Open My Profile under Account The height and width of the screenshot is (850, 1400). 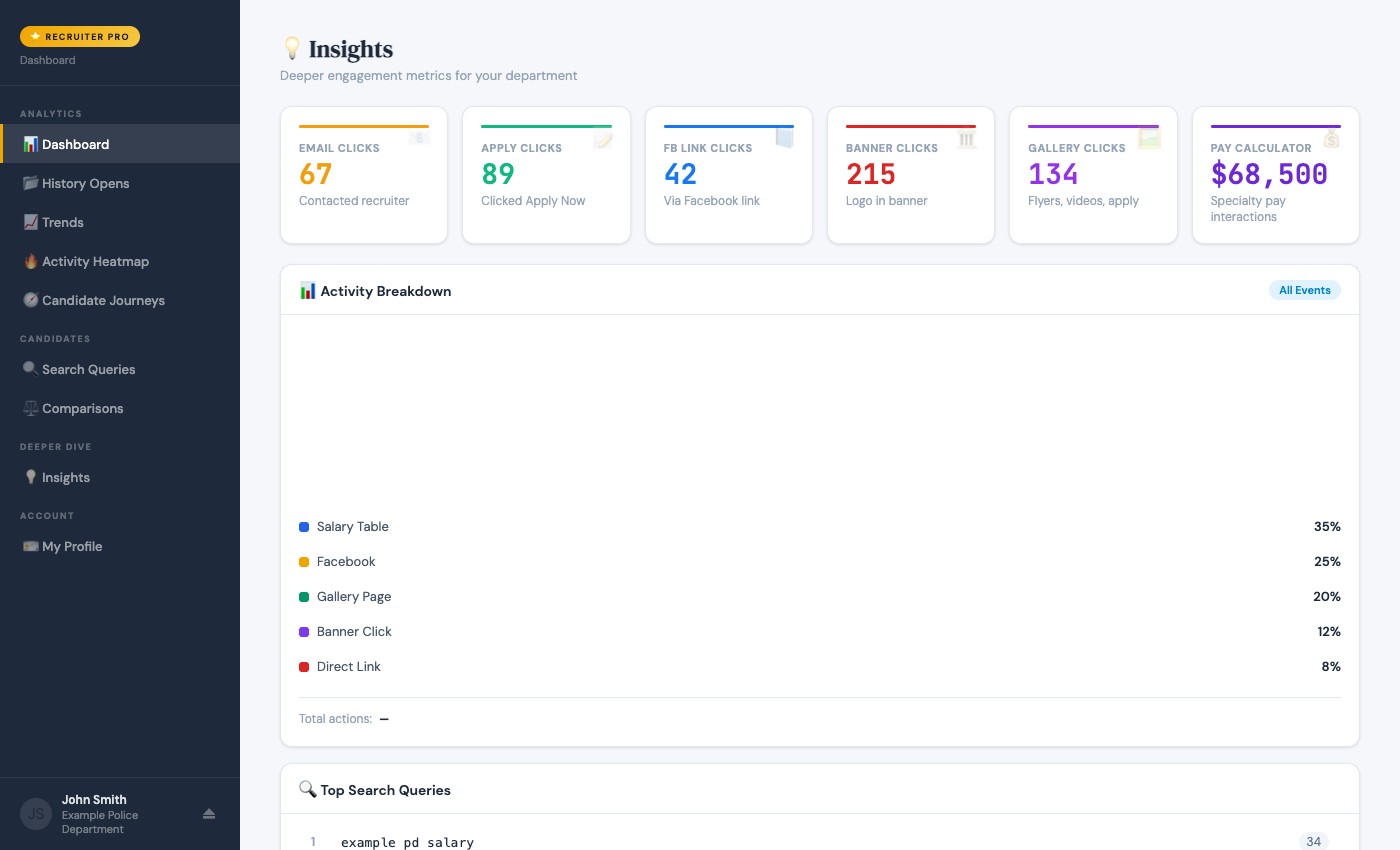tap(71, 546)
